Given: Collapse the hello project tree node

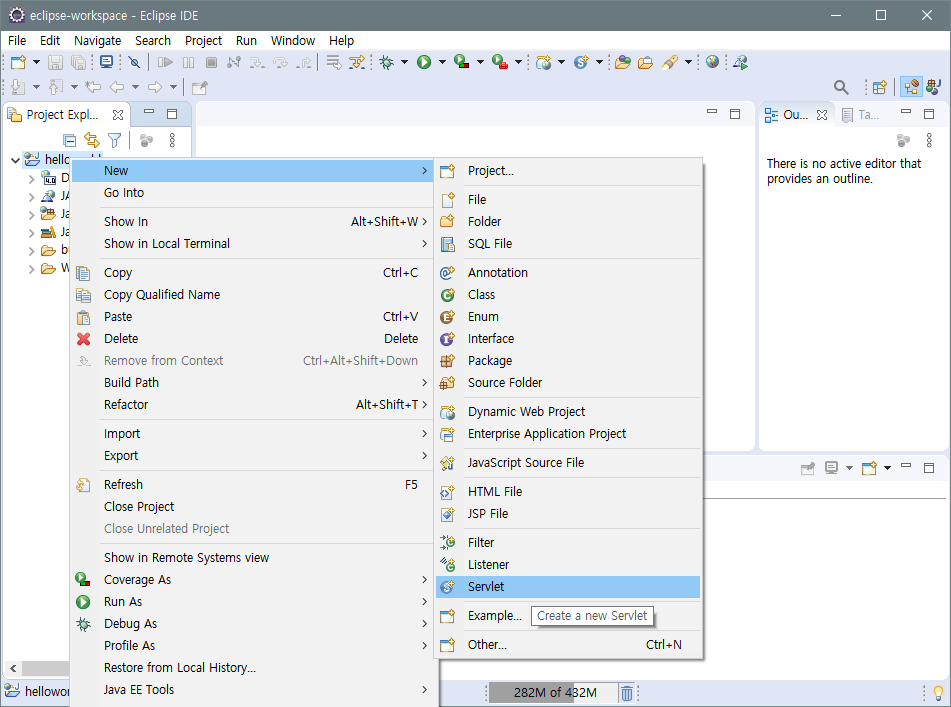Looking at the screenshot, I should [x=15, y=160].
